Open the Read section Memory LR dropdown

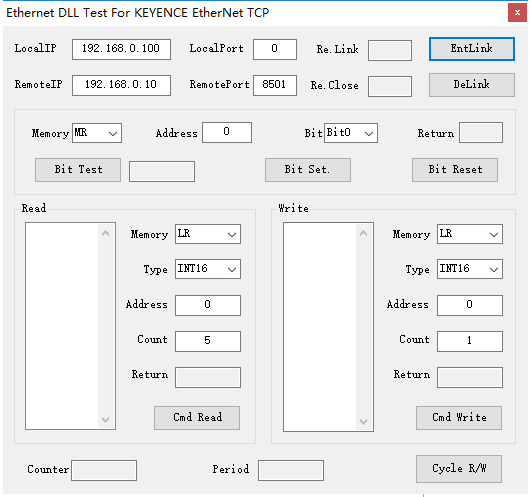click(208, 234)
